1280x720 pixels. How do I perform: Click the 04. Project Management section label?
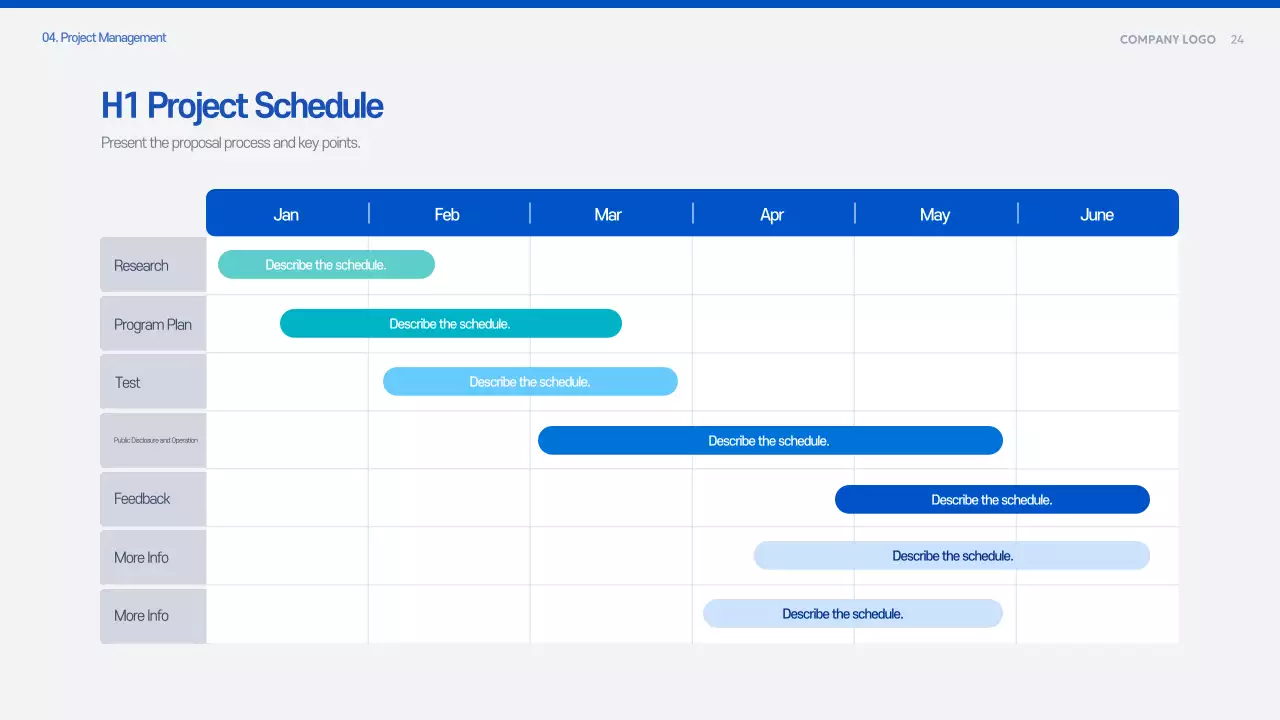(104, 37)
